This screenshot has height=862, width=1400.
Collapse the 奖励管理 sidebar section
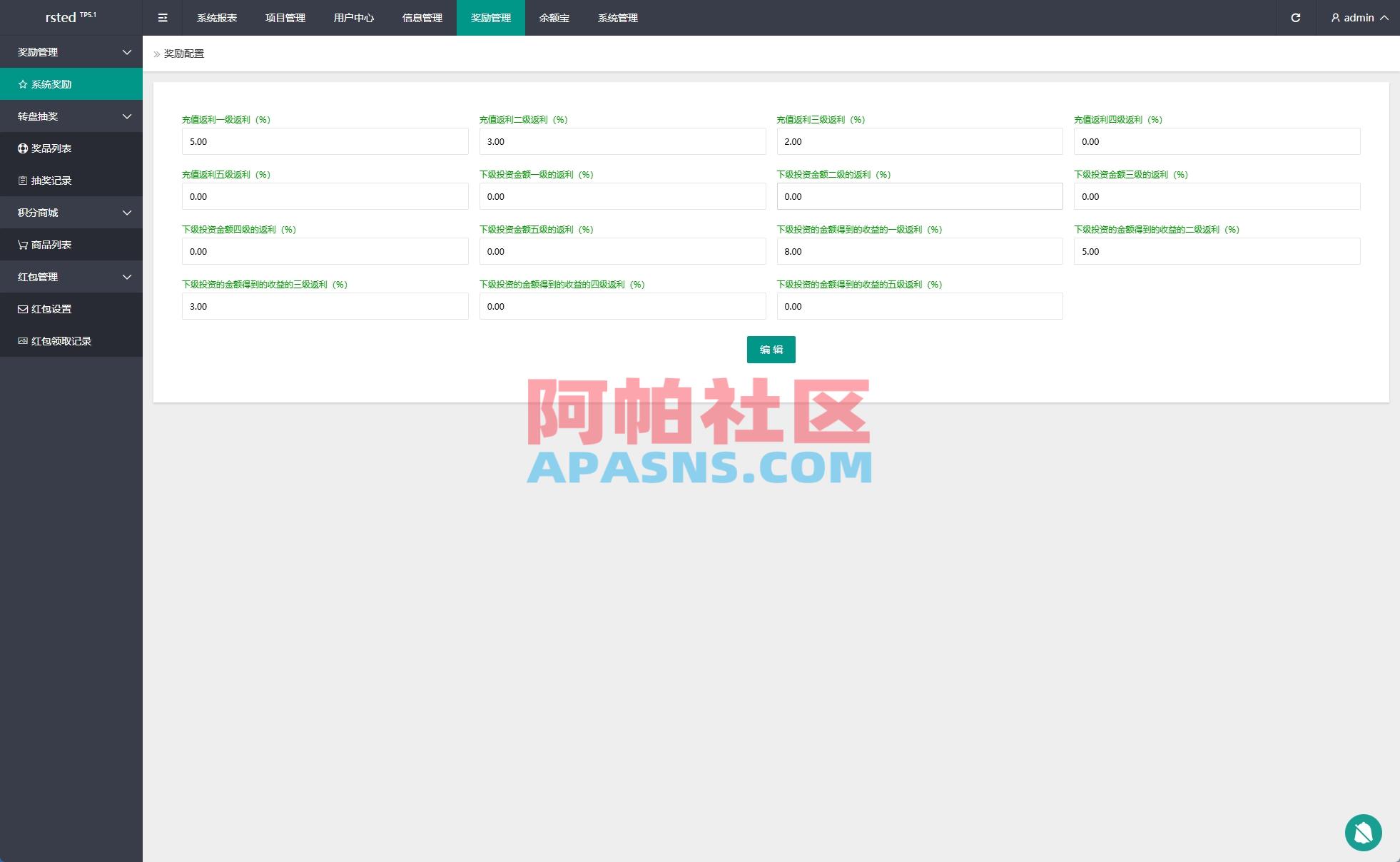click(71, 51)
